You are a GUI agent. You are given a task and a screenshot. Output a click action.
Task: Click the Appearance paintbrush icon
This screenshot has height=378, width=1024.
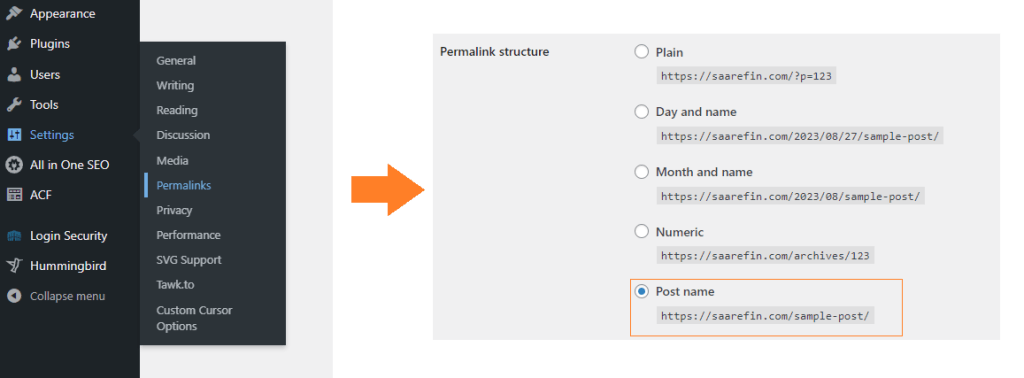[14, 13]
